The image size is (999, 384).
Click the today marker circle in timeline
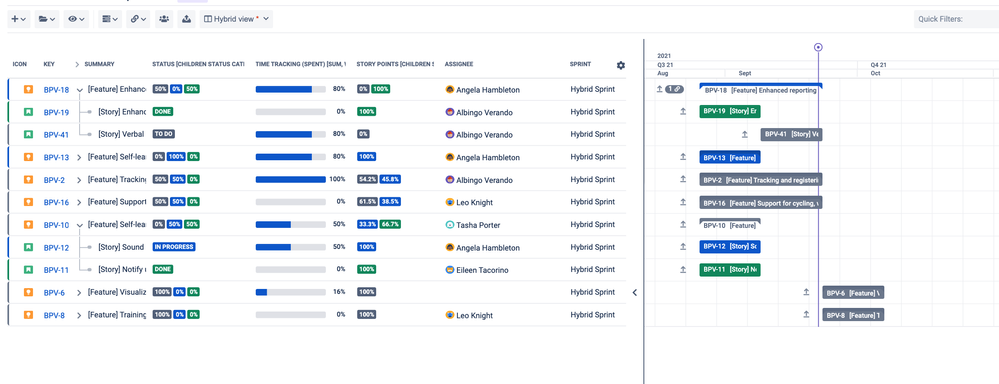(819, 47)
